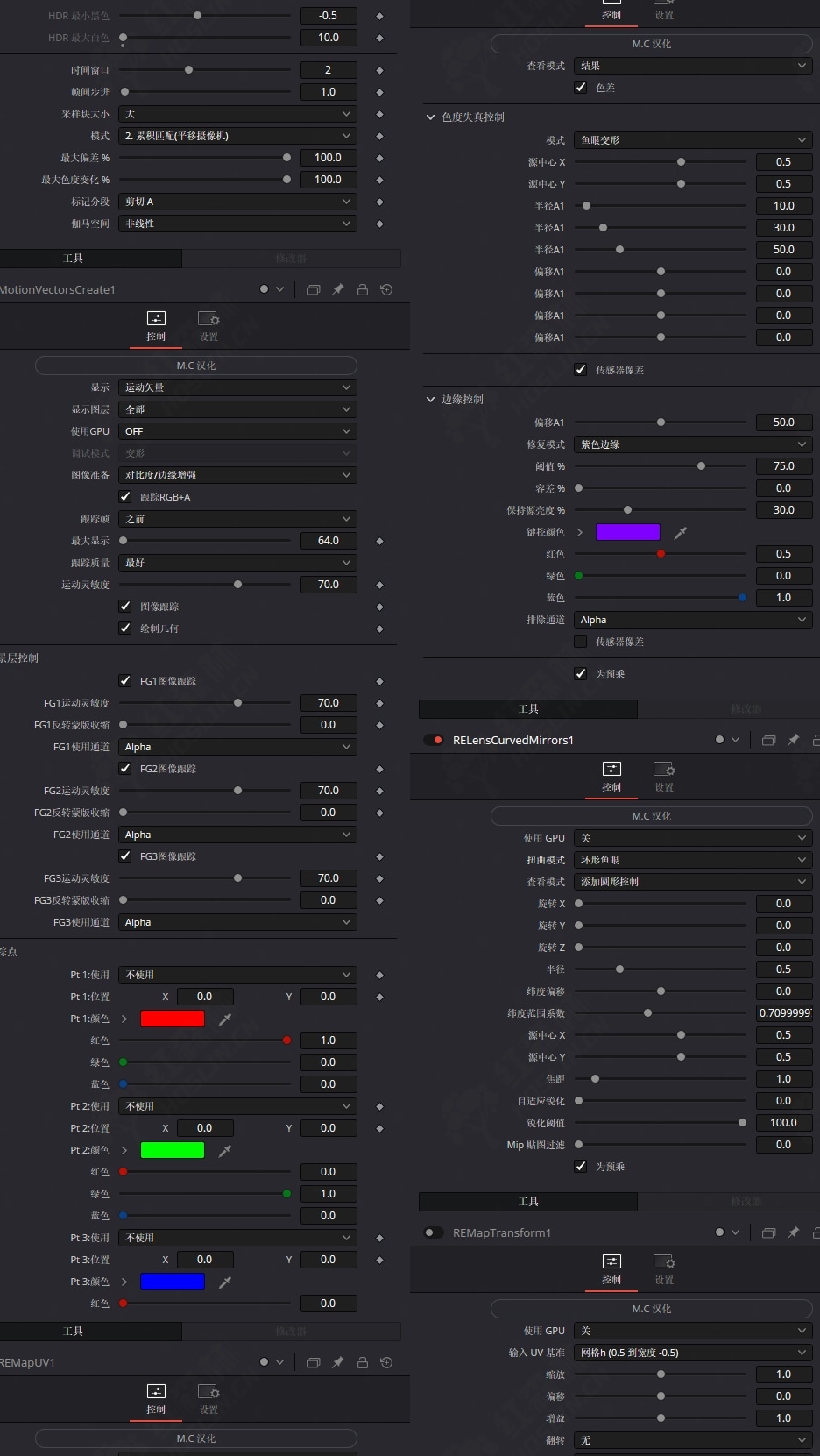820x1456 pixels.
Task: Click M.C 汉化 button in REMapUV1
Action: click(196, 1438)
